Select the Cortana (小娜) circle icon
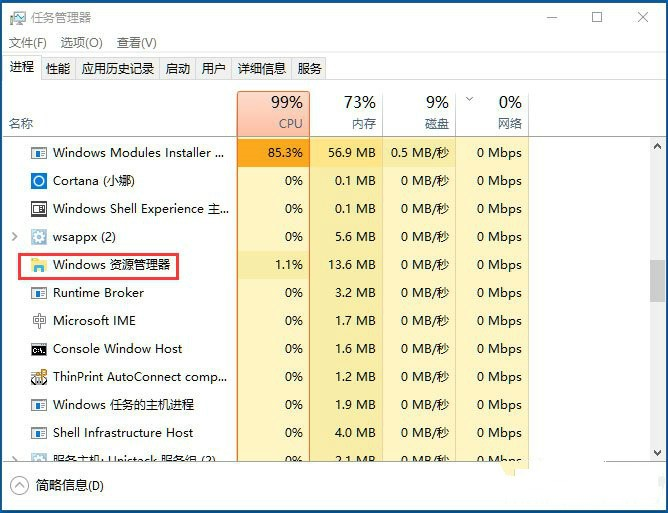The width and height of the screenshot is (668, 513). (x=39, y=181)
